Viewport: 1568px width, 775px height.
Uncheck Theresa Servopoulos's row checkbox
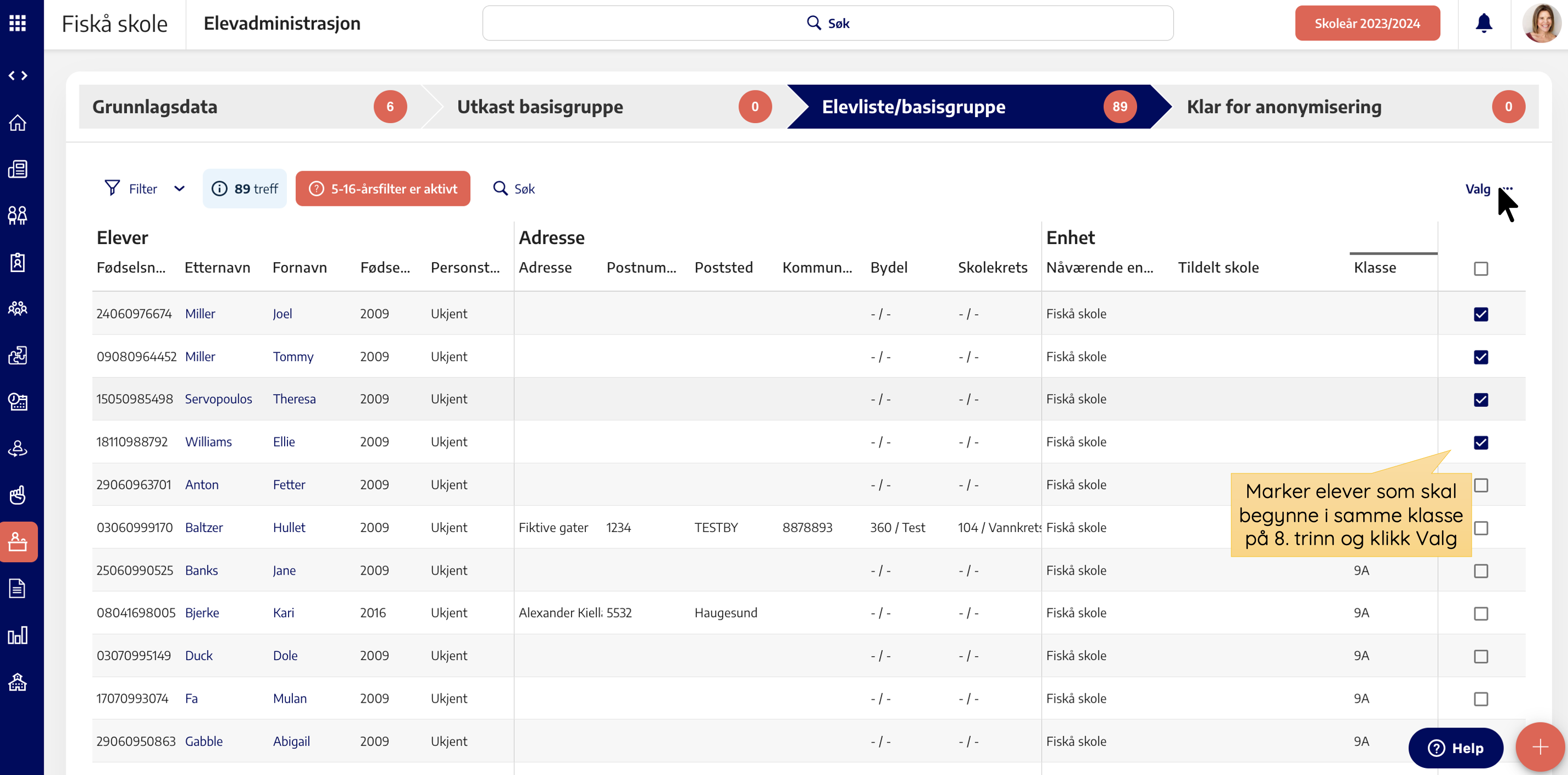click(1480, 400)
